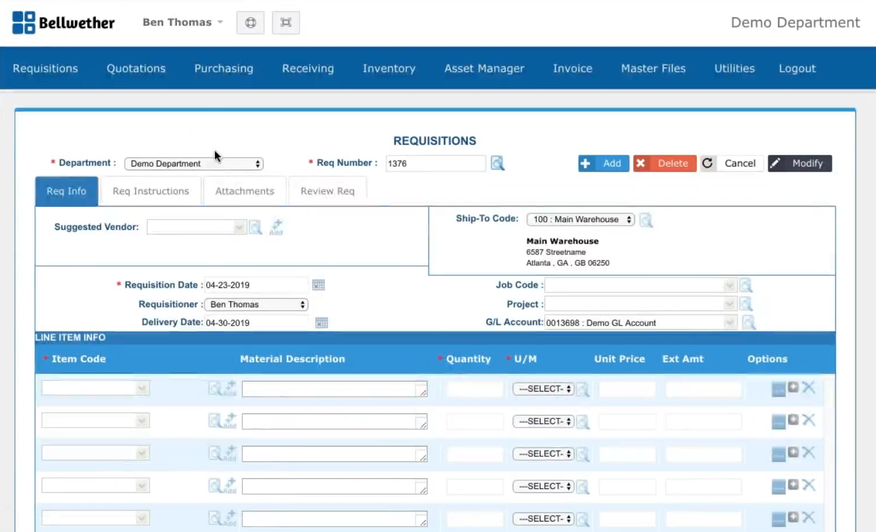This screenshot has height=532, width=876.
Task: Click first row Quantity input field
Action: pos(474,389)
